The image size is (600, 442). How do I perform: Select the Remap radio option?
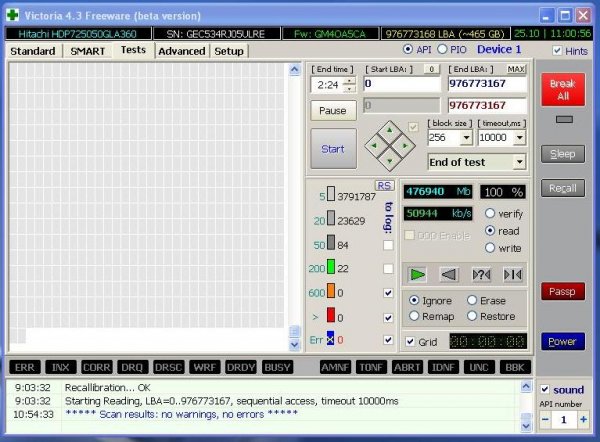pos(414,316)
